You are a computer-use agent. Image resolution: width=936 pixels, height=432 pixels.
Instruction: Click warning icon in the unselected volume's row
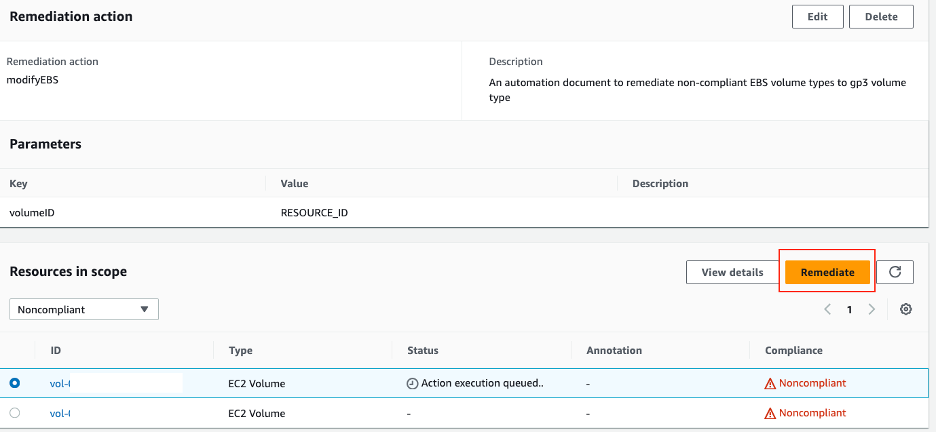point(770,413)
